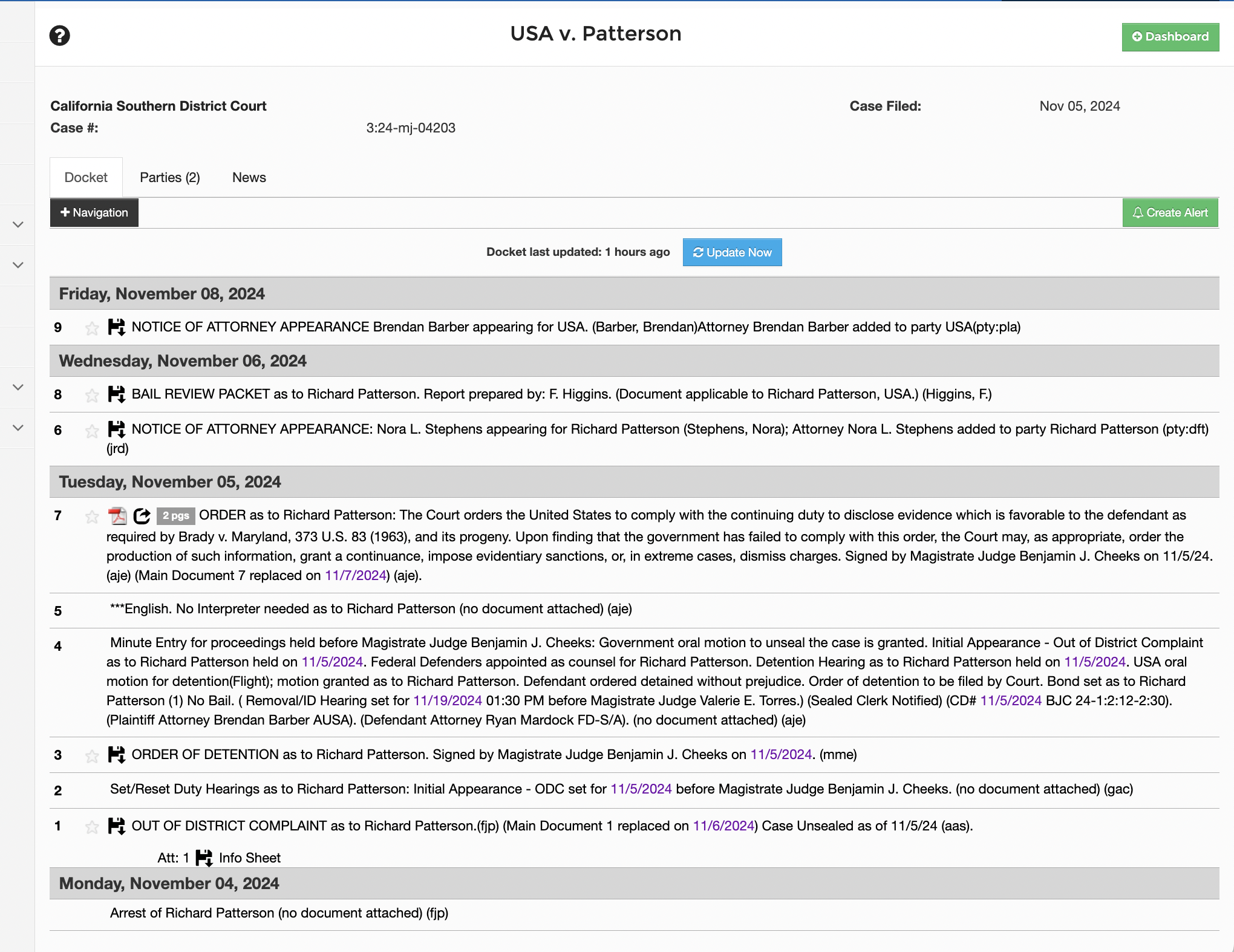Click the flag icon on docket entry 8
Viewport: 1234px width, 952px height.
[x=91, y=394]
